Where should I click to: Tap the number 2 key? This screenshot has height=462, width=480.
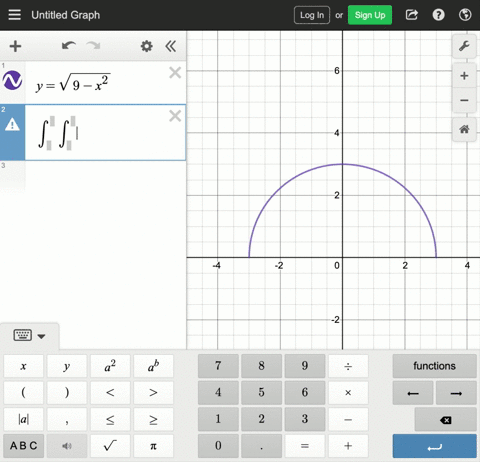pos(261,419)
